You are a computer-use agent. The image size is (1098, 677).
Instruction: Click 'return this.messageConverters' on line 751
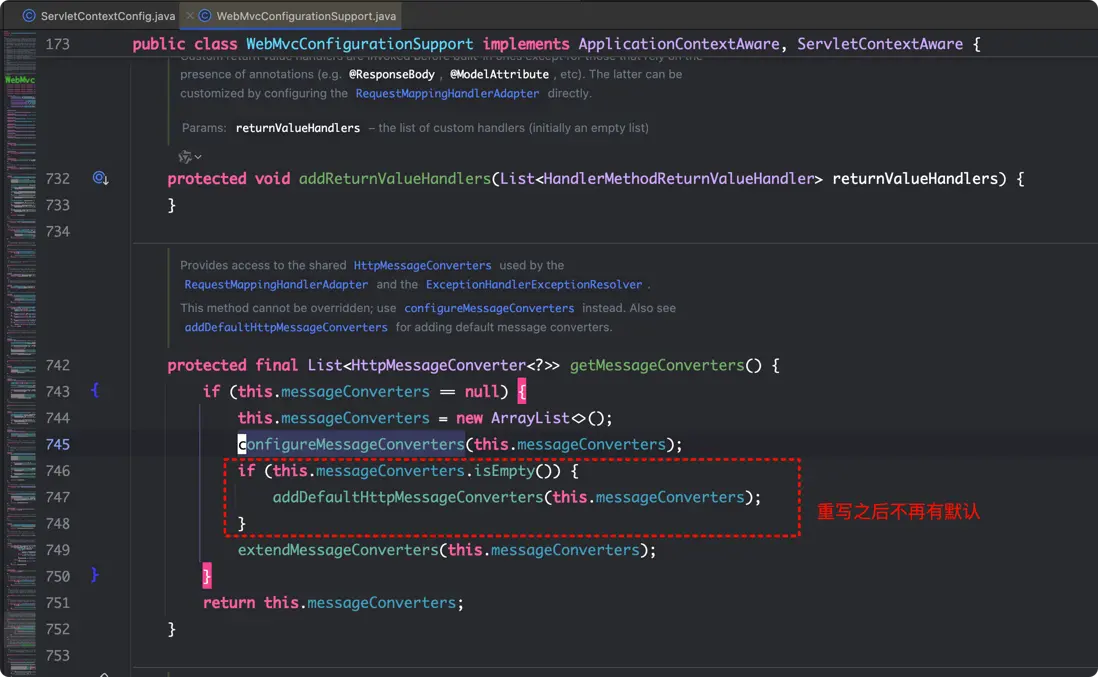pos(329,603)
